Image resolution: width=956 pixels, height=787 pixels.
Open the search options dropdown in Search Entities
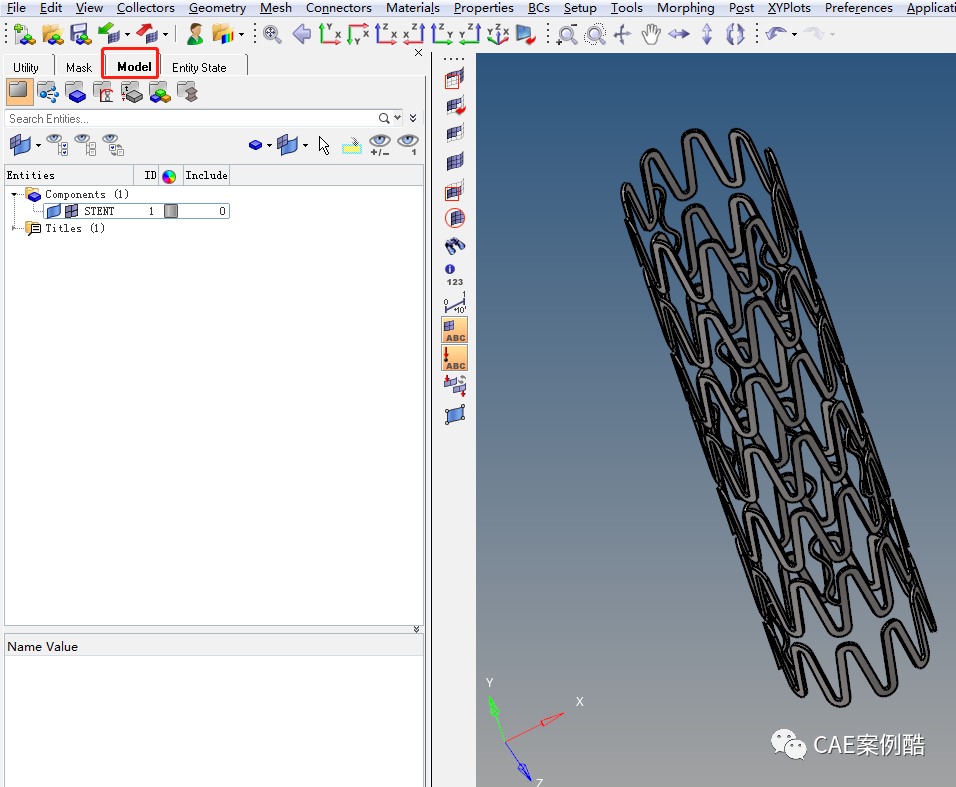(x=398, y=118)
